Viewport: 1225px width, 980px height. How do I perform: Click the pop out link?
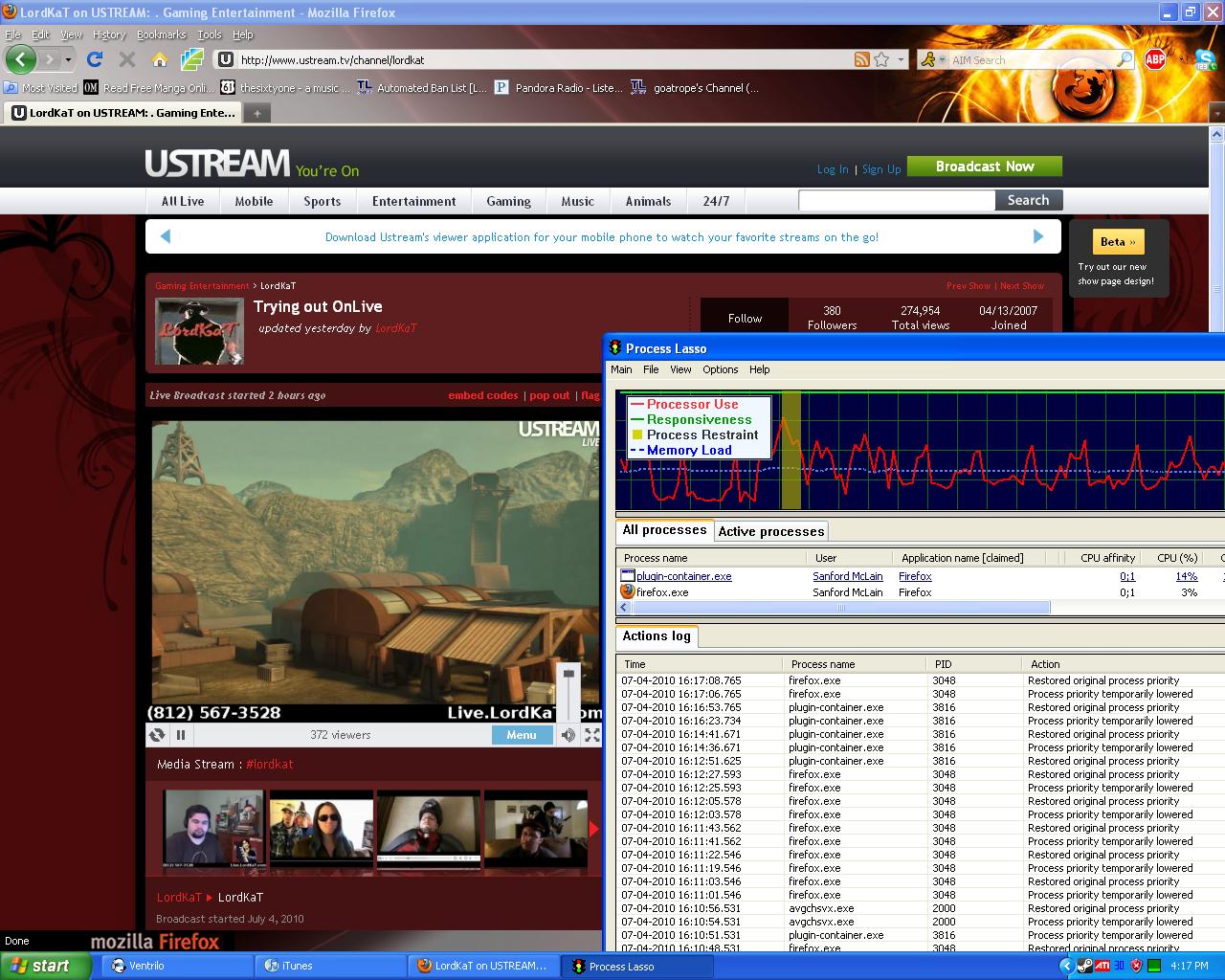(x=549, y=395)
